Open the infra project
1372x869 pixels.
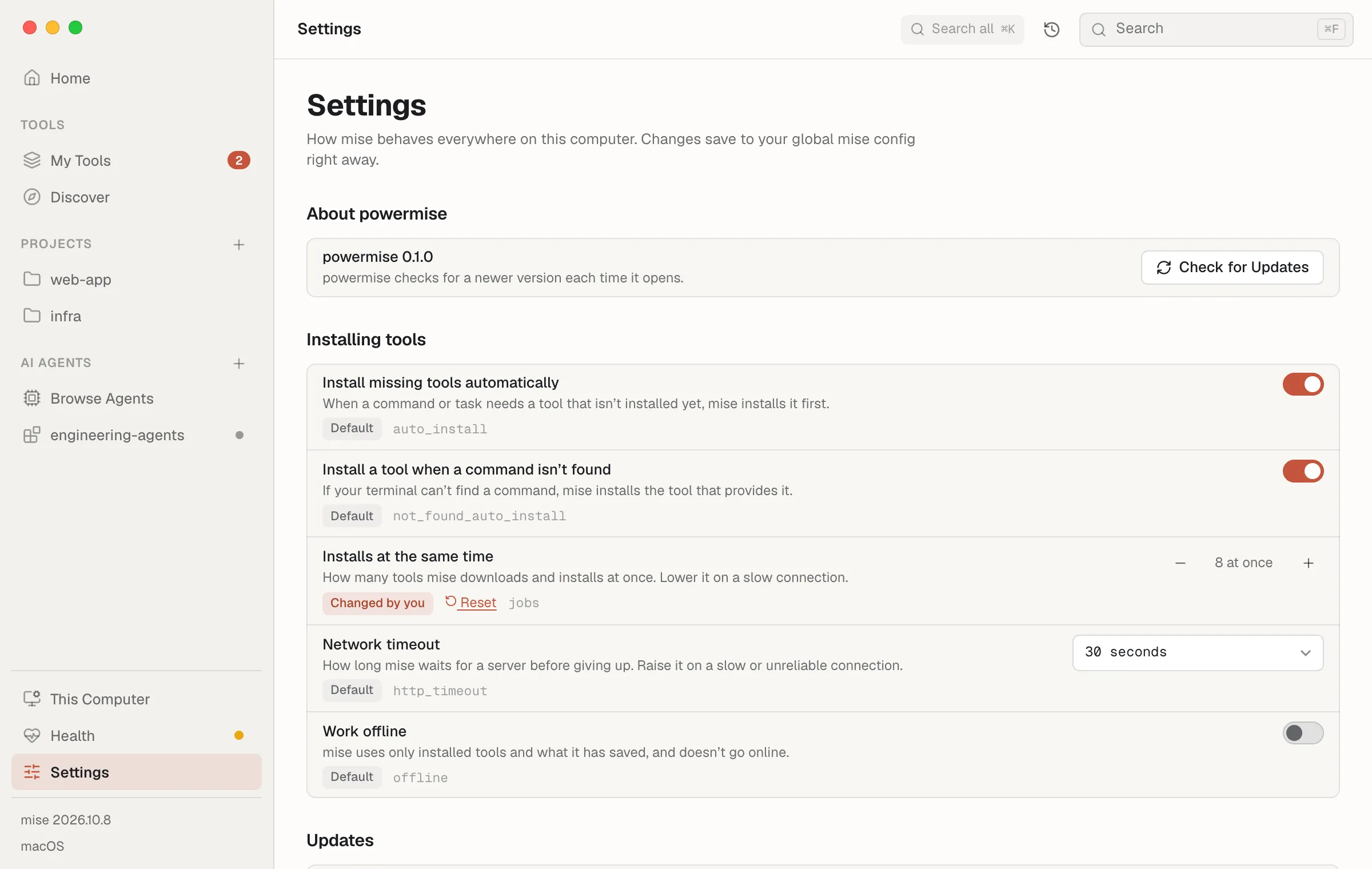[x=136, y=316]
